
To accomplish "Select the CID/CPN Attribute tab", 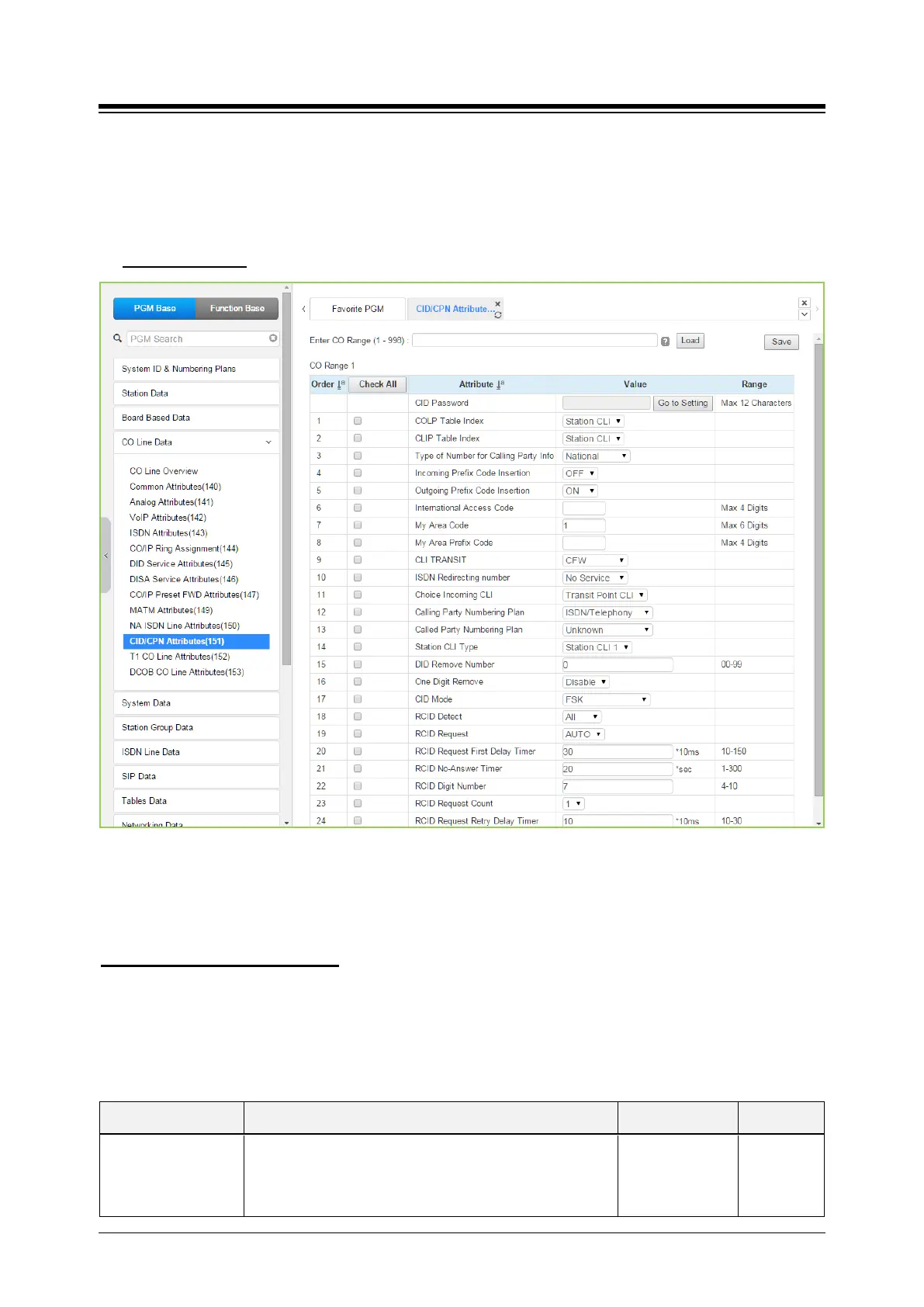I will [x=454, y=309].
